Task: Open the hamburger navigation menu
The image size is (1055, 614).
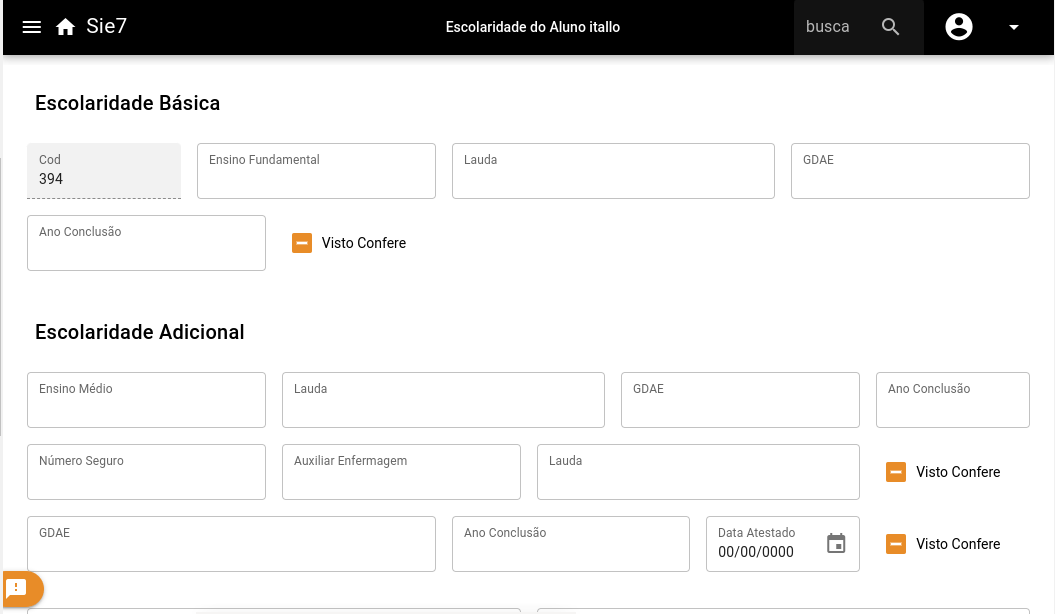Action: click(32, 27)
